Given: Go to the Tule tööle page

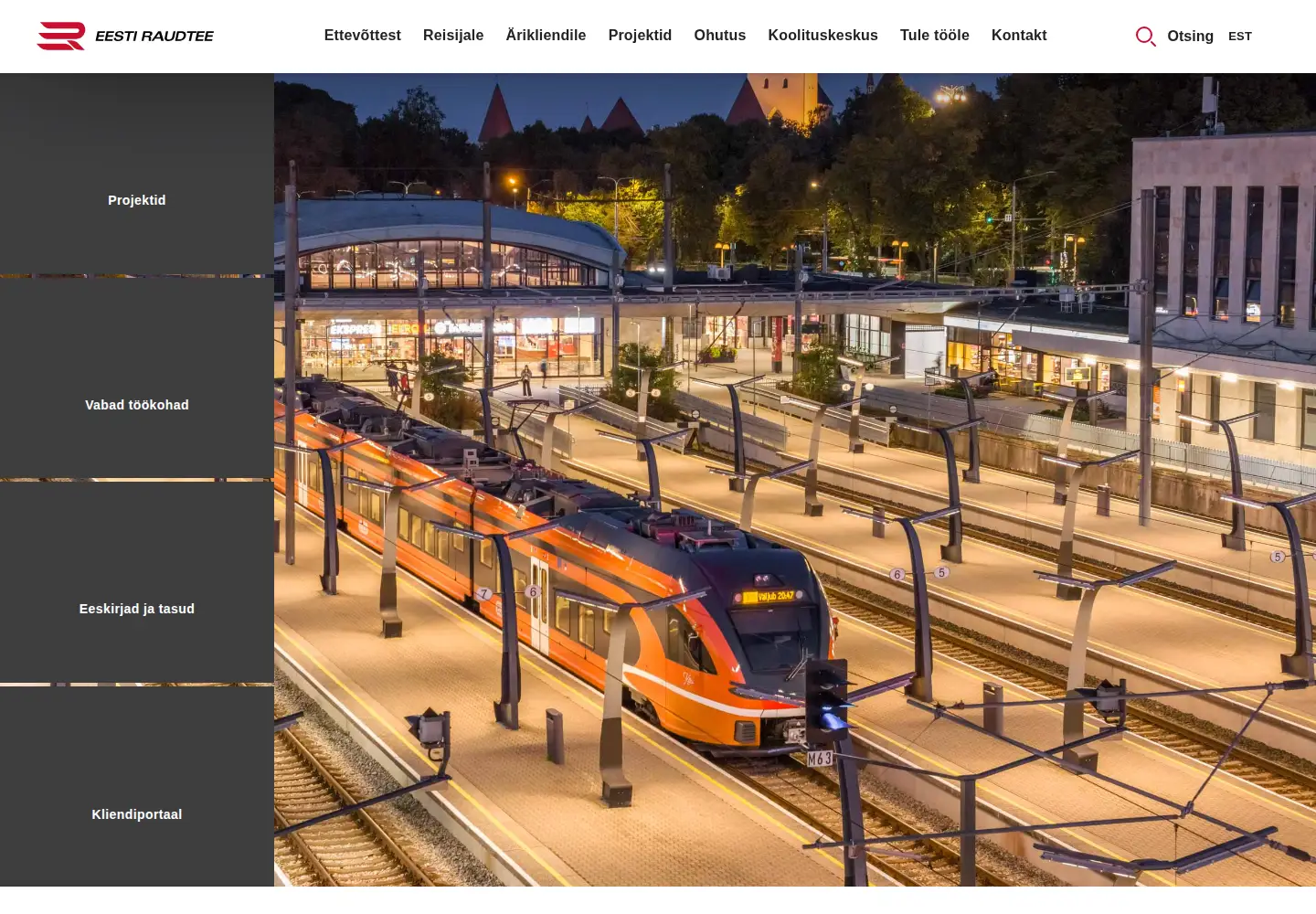Looking at the screenshot, I should click(934, 36).
